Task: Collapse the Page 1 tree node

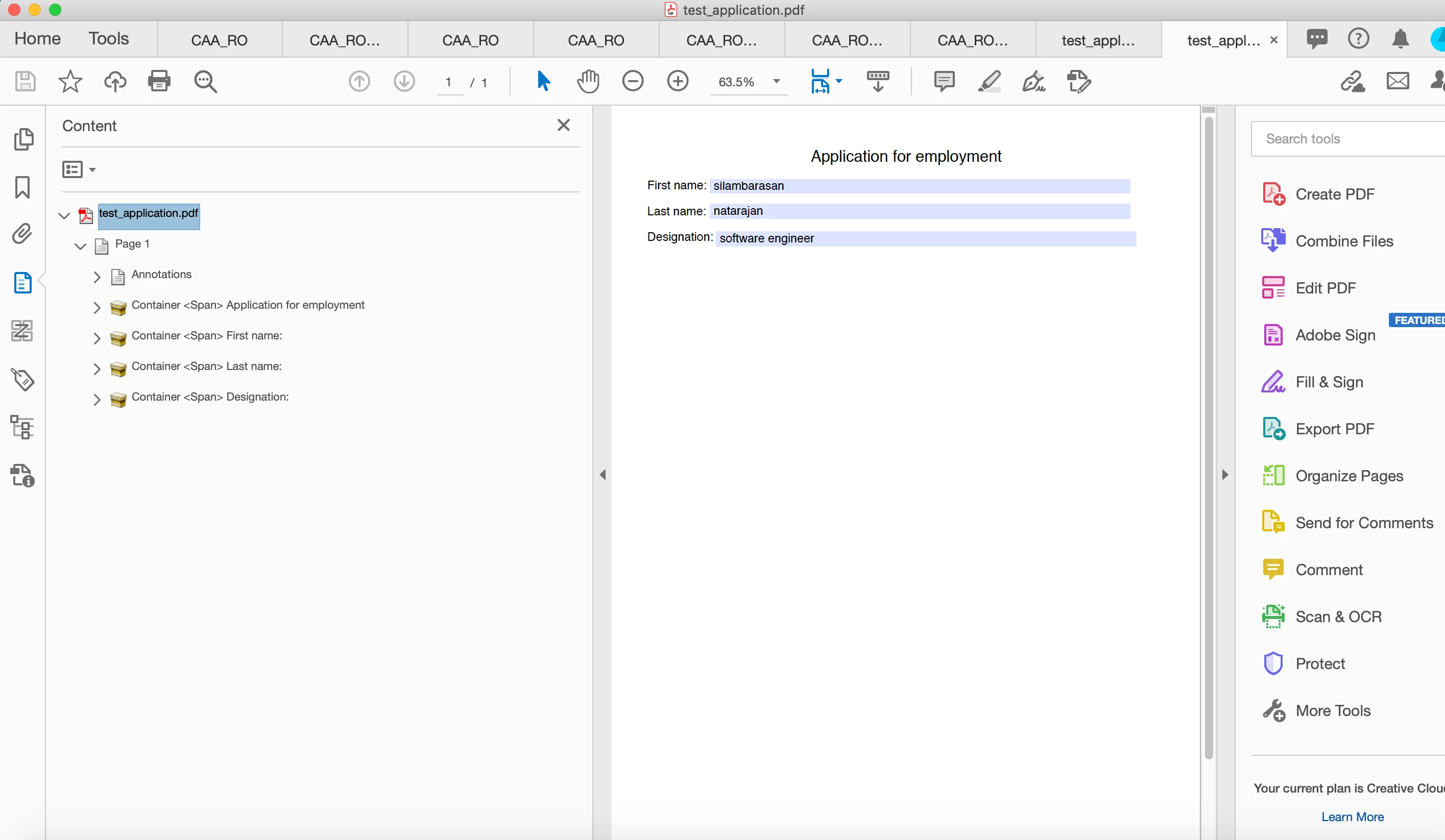Action: pos(80,246)
